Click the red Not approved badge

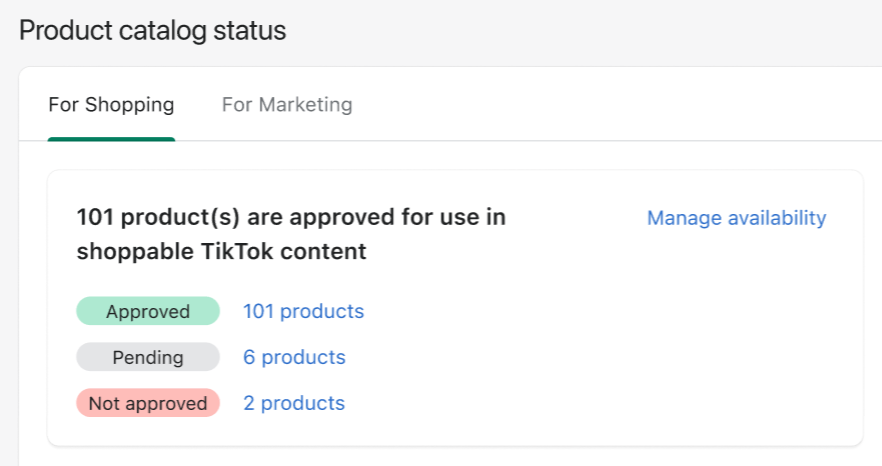point(148,403)
